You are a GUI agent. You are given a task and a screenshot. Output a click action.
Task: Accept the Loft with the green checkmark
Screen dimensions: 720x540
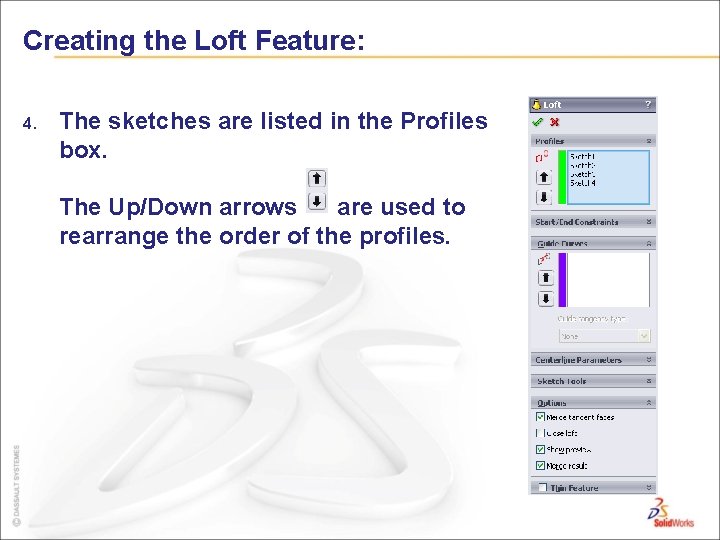click(x=537, y=122)
